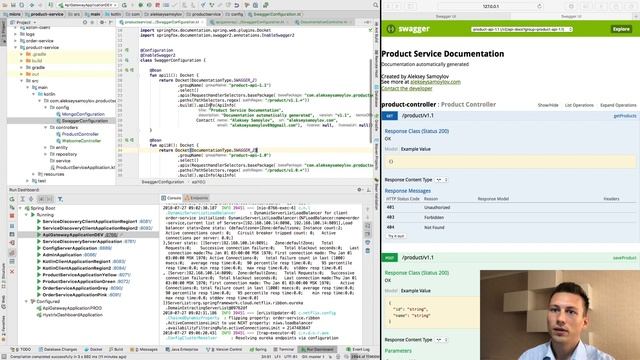Click List Operations for product-controller
Screen dimensions: 640x360
click(579, 105)
